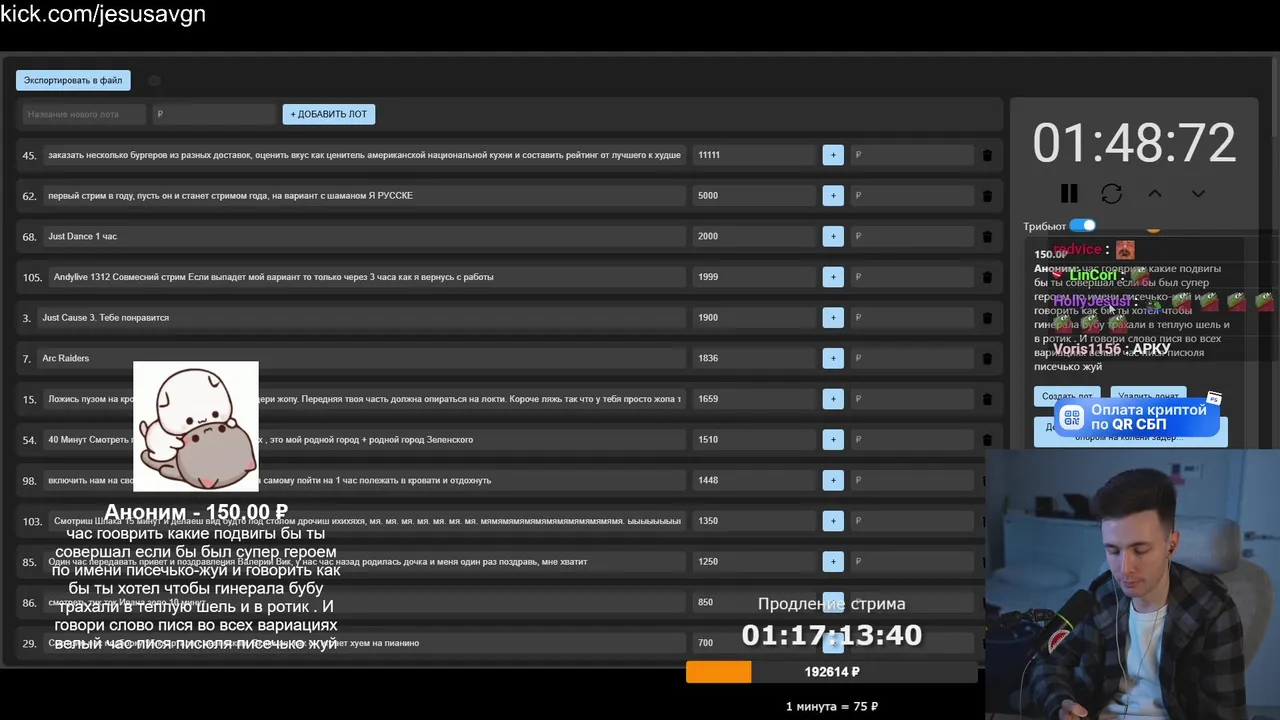Open the Оплата криптой по QR СБП banner
This screenshot has height=720, width=1280.
[x=1139, y=417]
